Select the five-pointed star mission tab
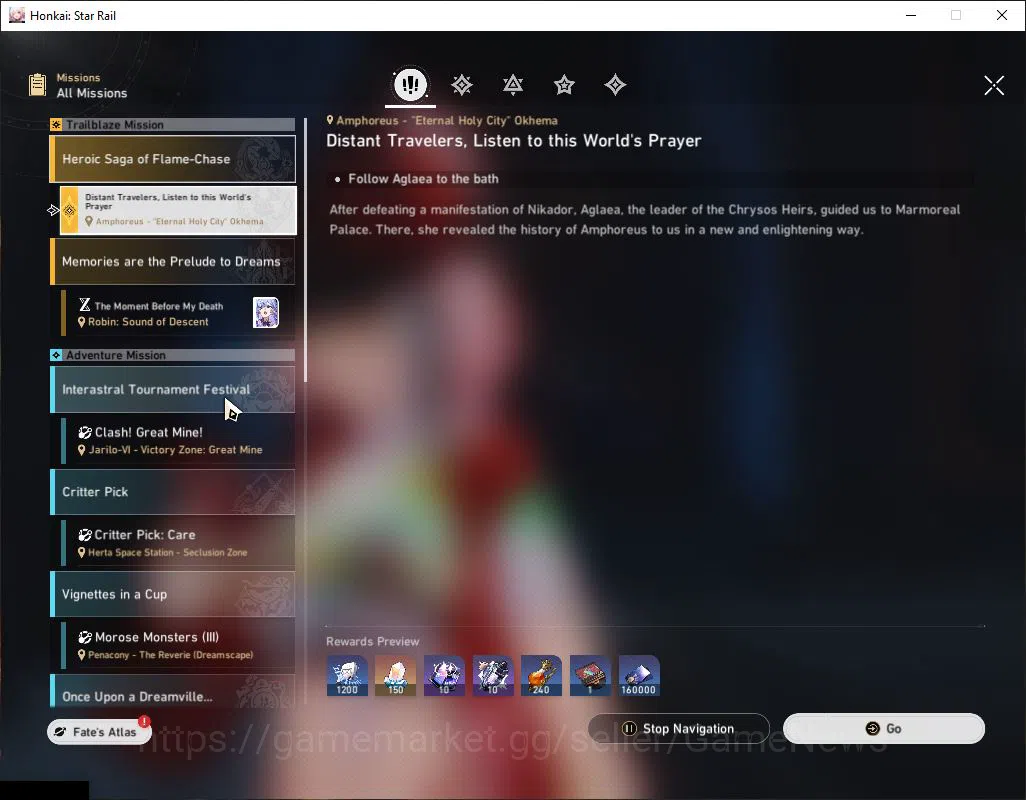The height and width of the screenshot is (800, 1026). coord(564,84)
